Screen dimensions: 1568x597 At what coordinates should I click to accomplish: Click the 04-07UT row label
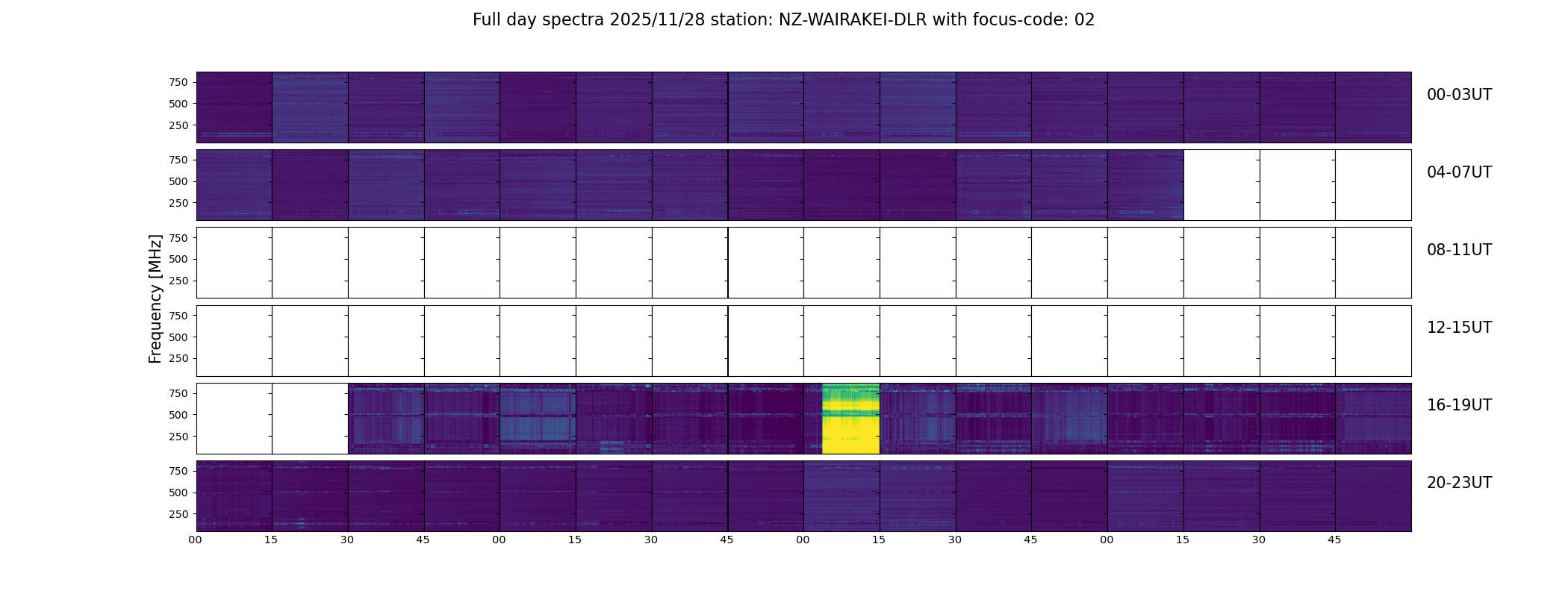click(1459, 172)
